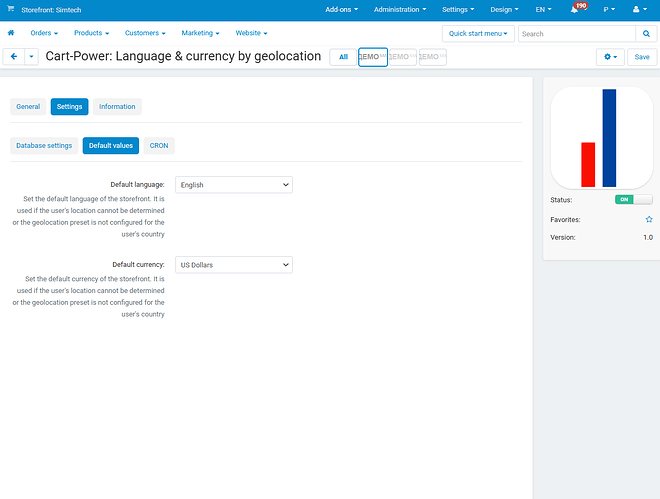Open the notifications bell icon
The height and width of the screenshot is (499, 660).
[x=574, y=9]
